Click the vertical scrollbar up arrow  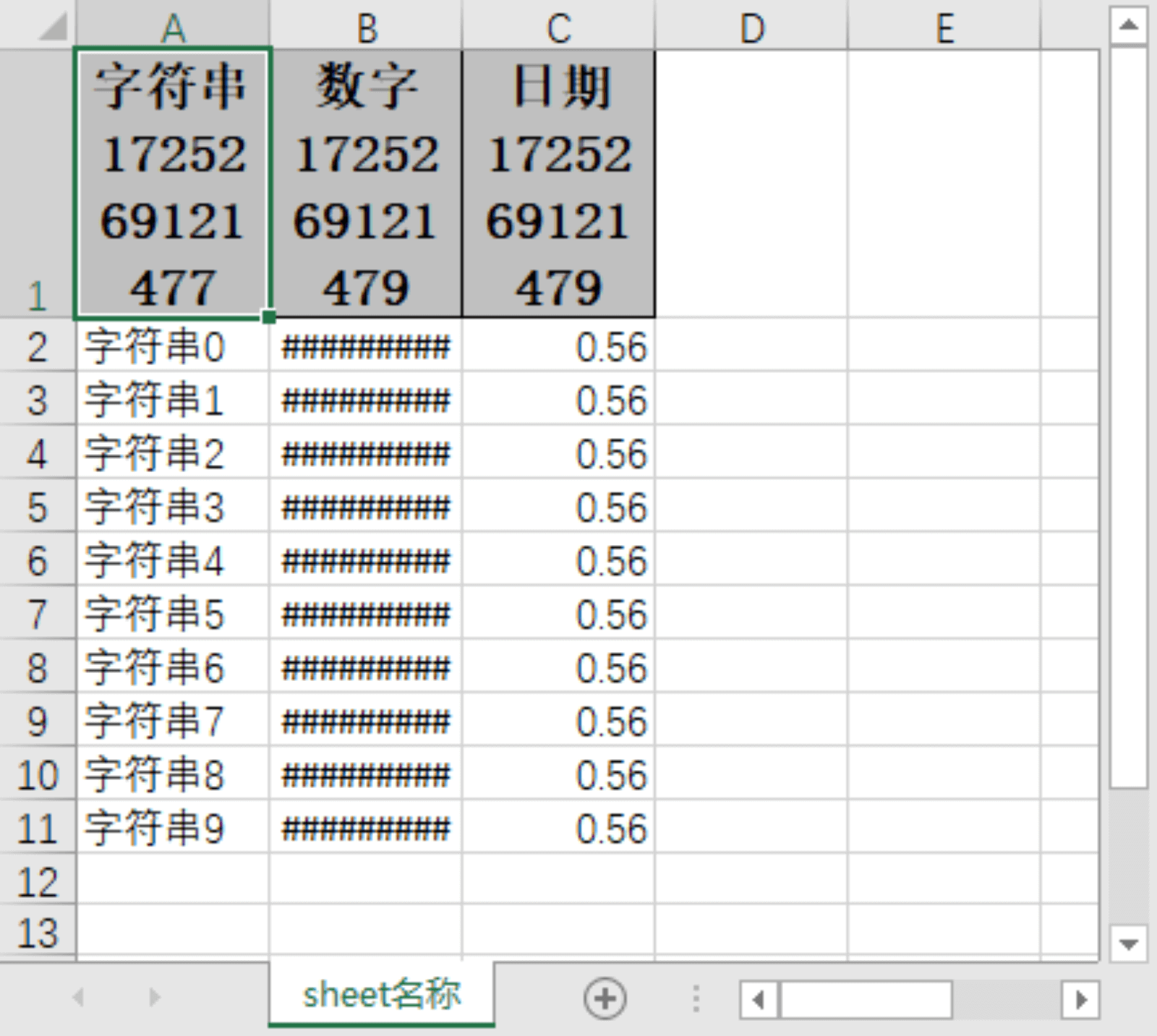click(x=1128, y=25)
